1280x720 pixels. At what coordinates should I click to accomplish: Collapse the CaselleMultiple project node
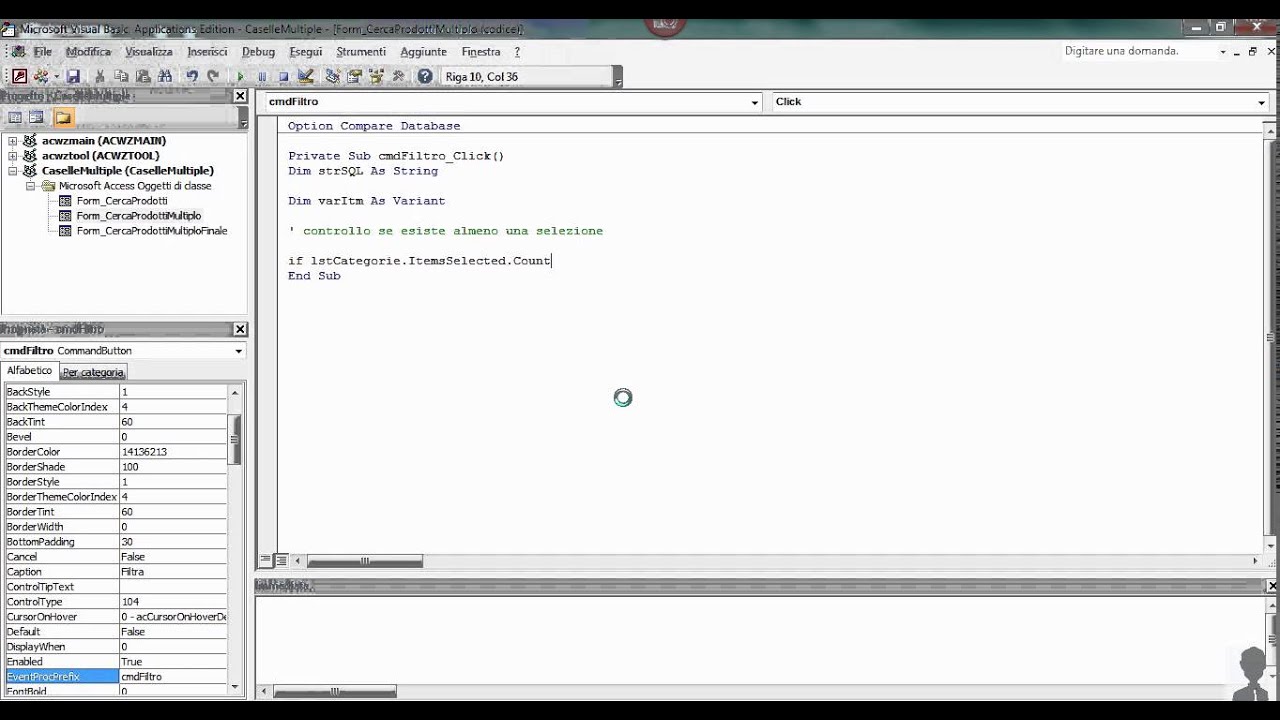point(13,171)
